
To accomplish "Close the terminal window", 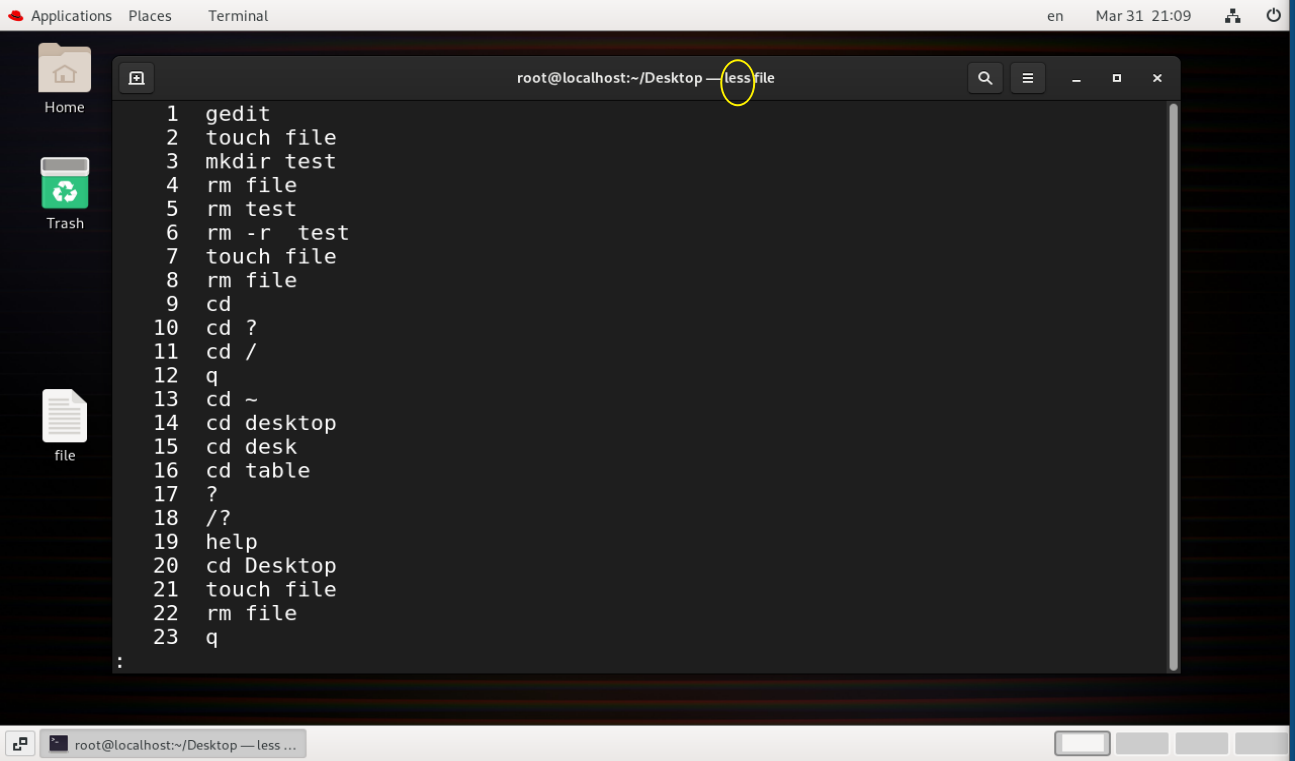I will pos(1157,78).
